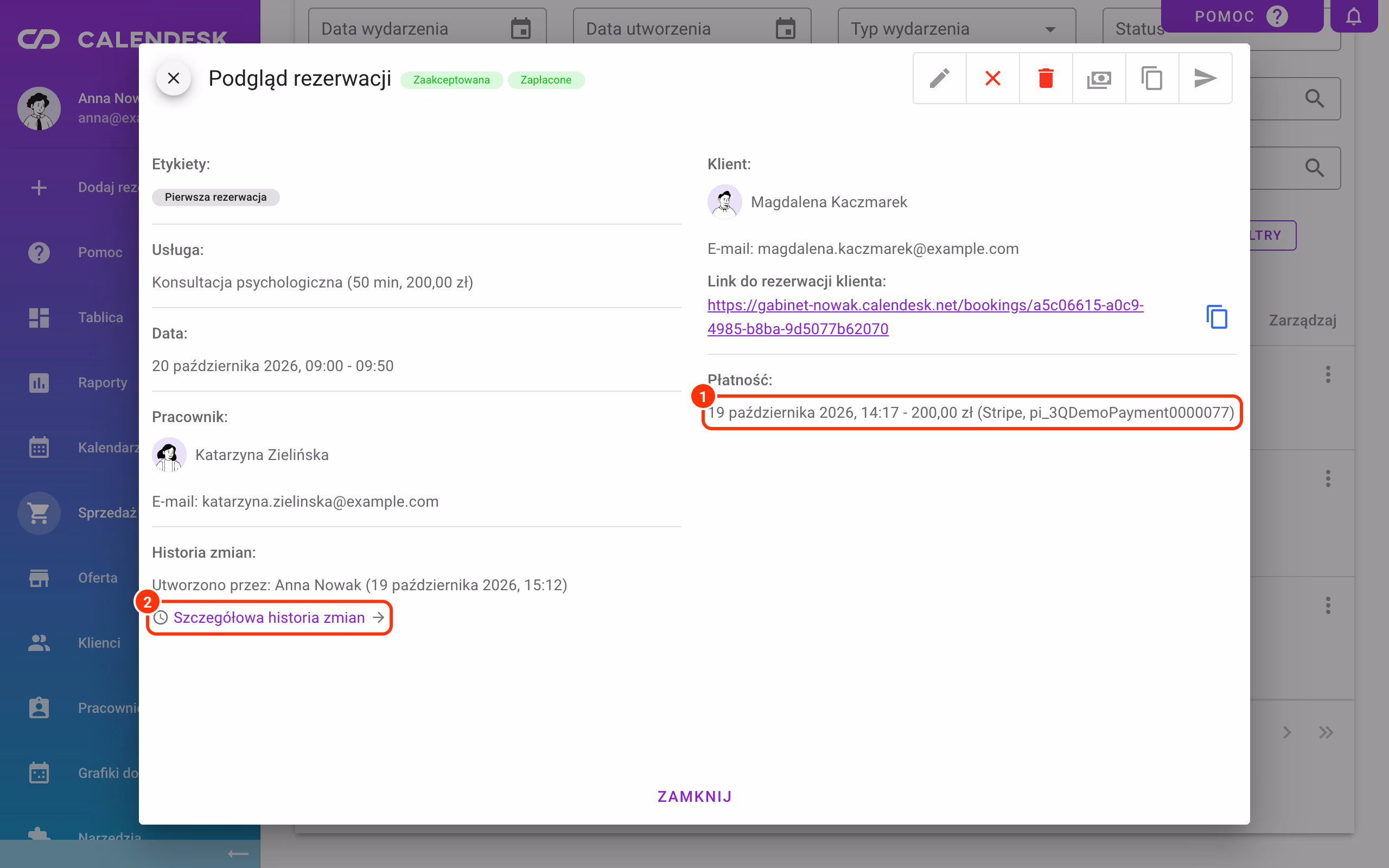Click the Data wydarzenia calendar icon
The height and width of the screenshot is (868, 1389).
(520, 29)
